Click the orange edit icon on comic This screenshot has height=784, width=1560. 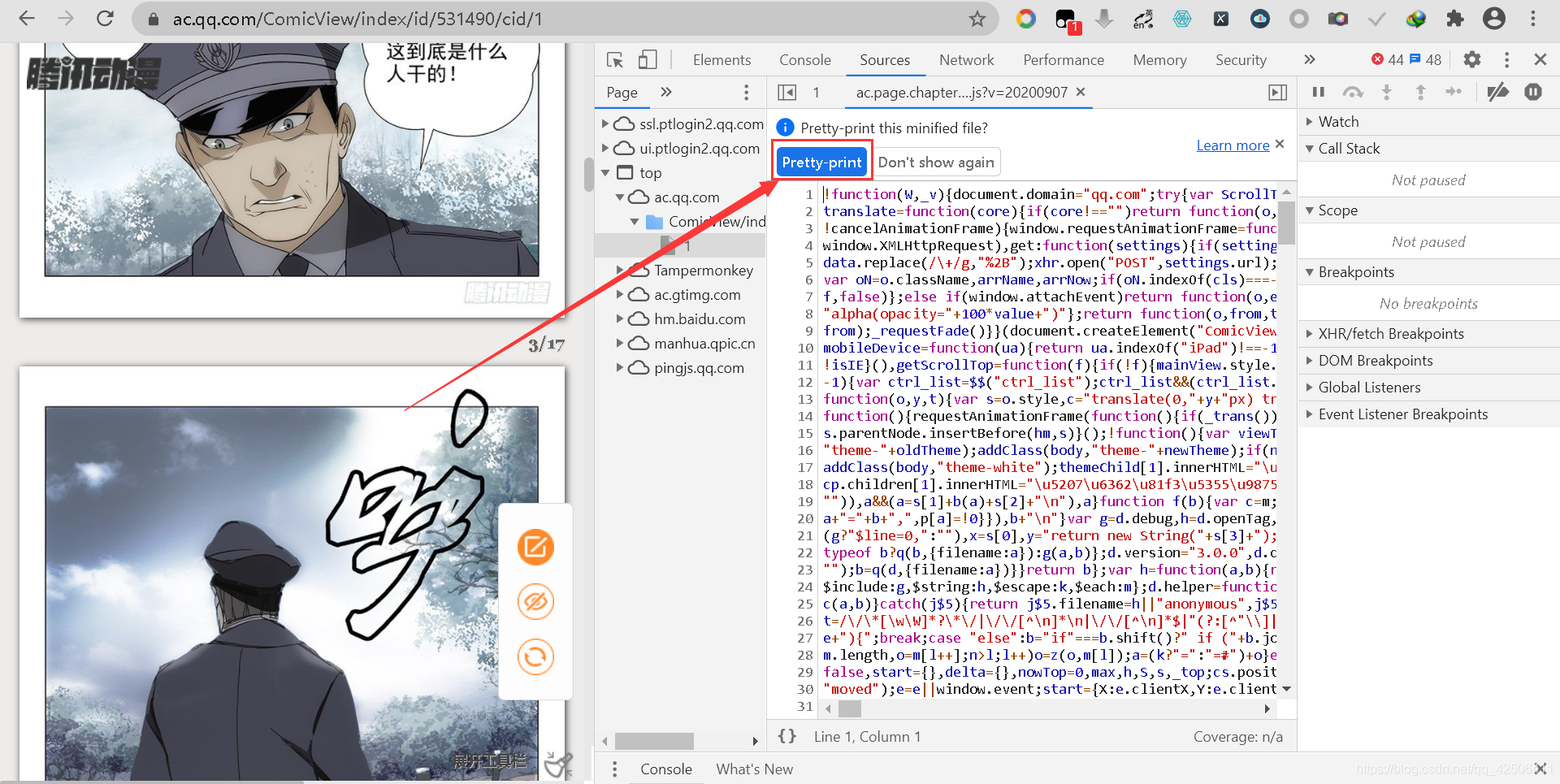pos(535,547)
